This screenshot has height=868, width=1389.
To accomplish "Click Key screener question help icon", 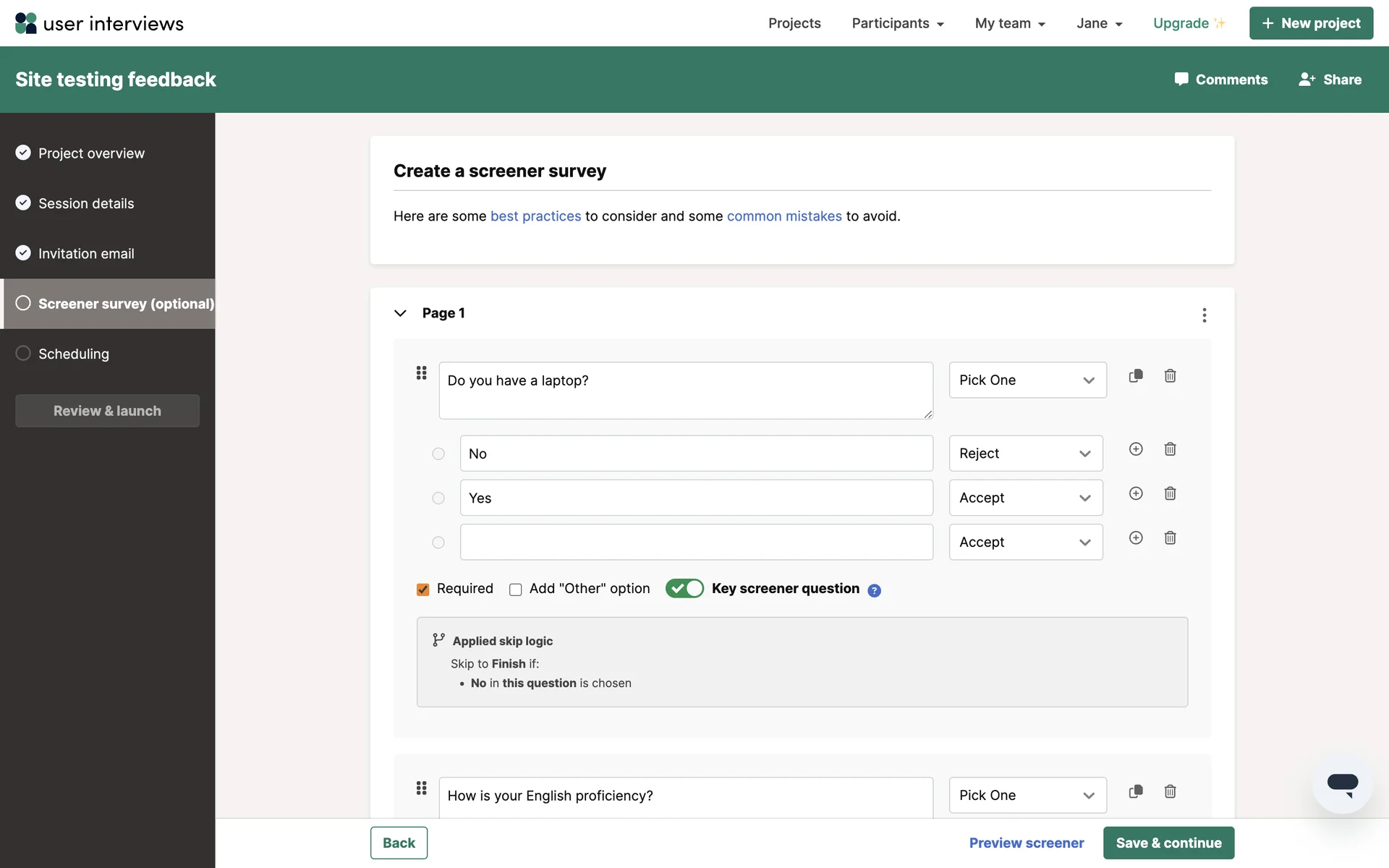I will (x=874, y=590).
